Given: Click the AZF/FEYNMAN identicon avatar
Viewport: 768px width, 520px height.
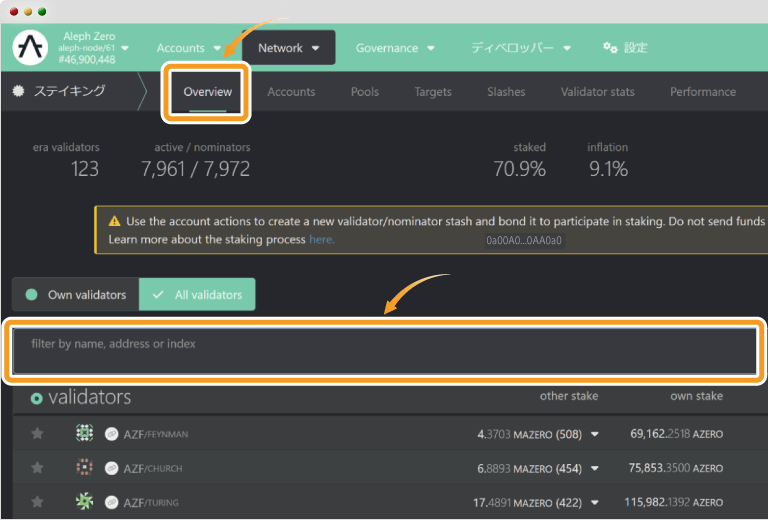Looking at the screenshot, I should coord(85,434).
